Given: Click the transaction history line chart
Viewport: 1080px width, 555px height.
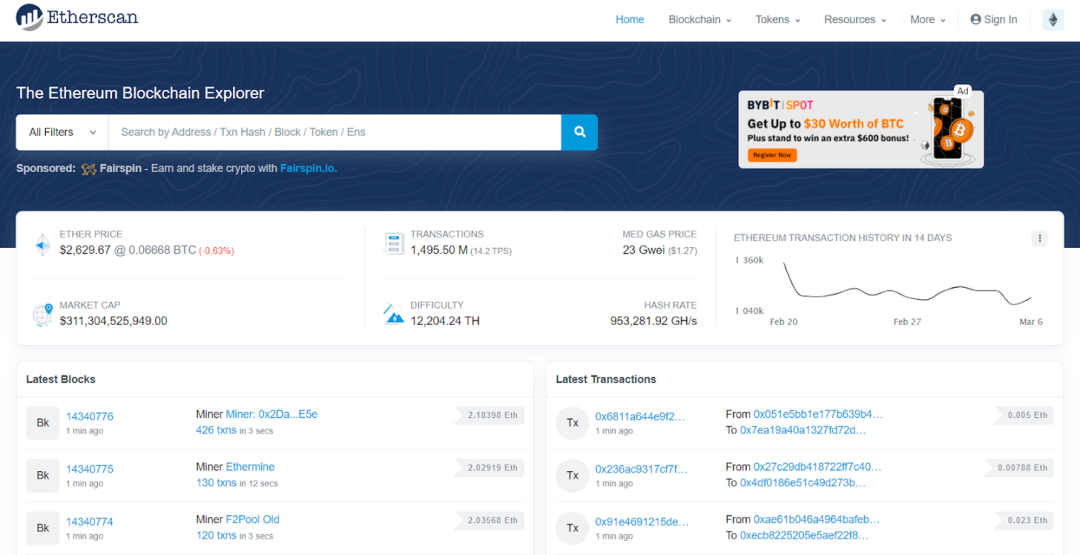Looking at the screenshot, I should 906,283.
